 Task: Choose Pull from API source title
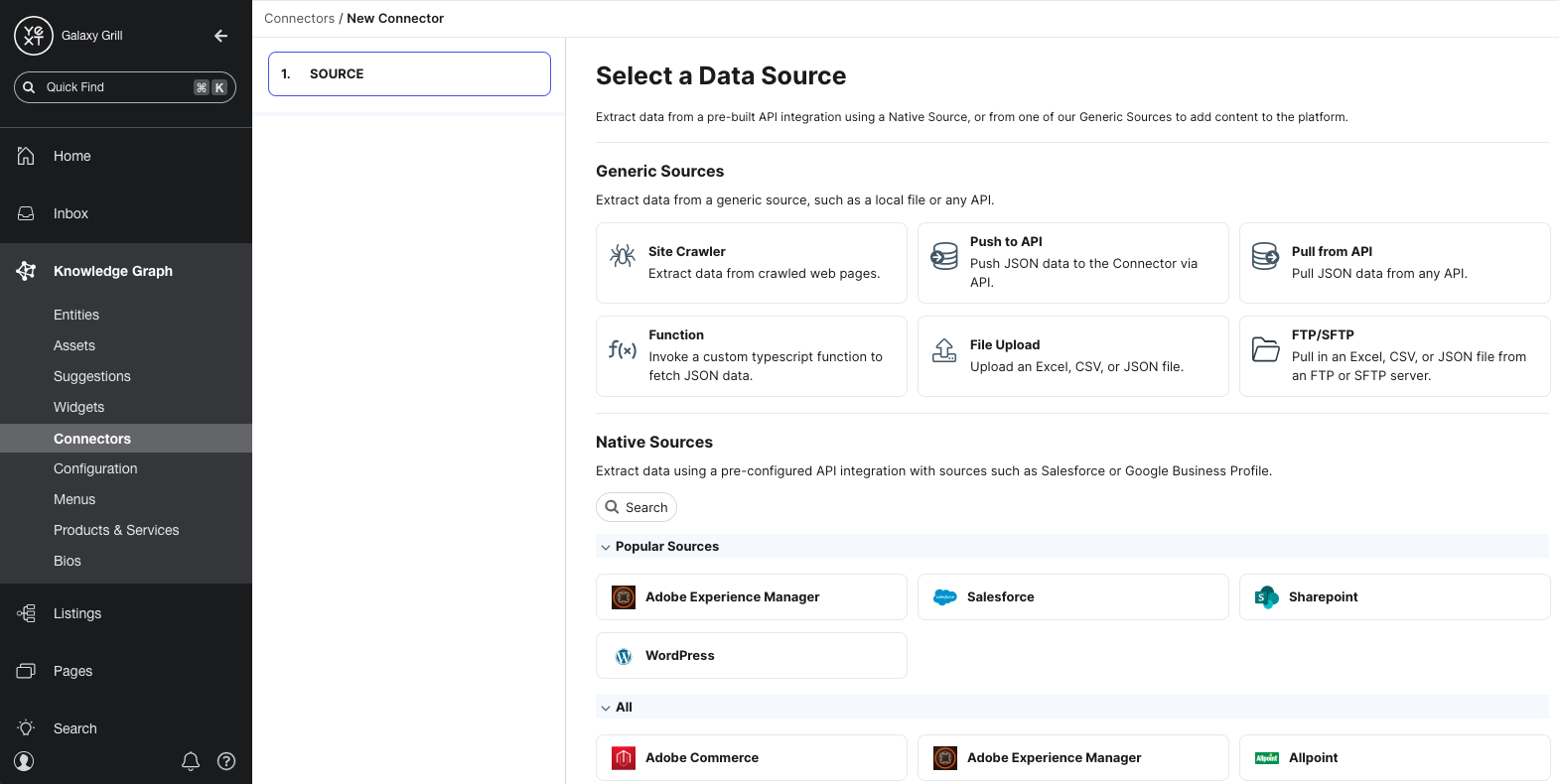pyautogui.click(x=1332, y=251)
